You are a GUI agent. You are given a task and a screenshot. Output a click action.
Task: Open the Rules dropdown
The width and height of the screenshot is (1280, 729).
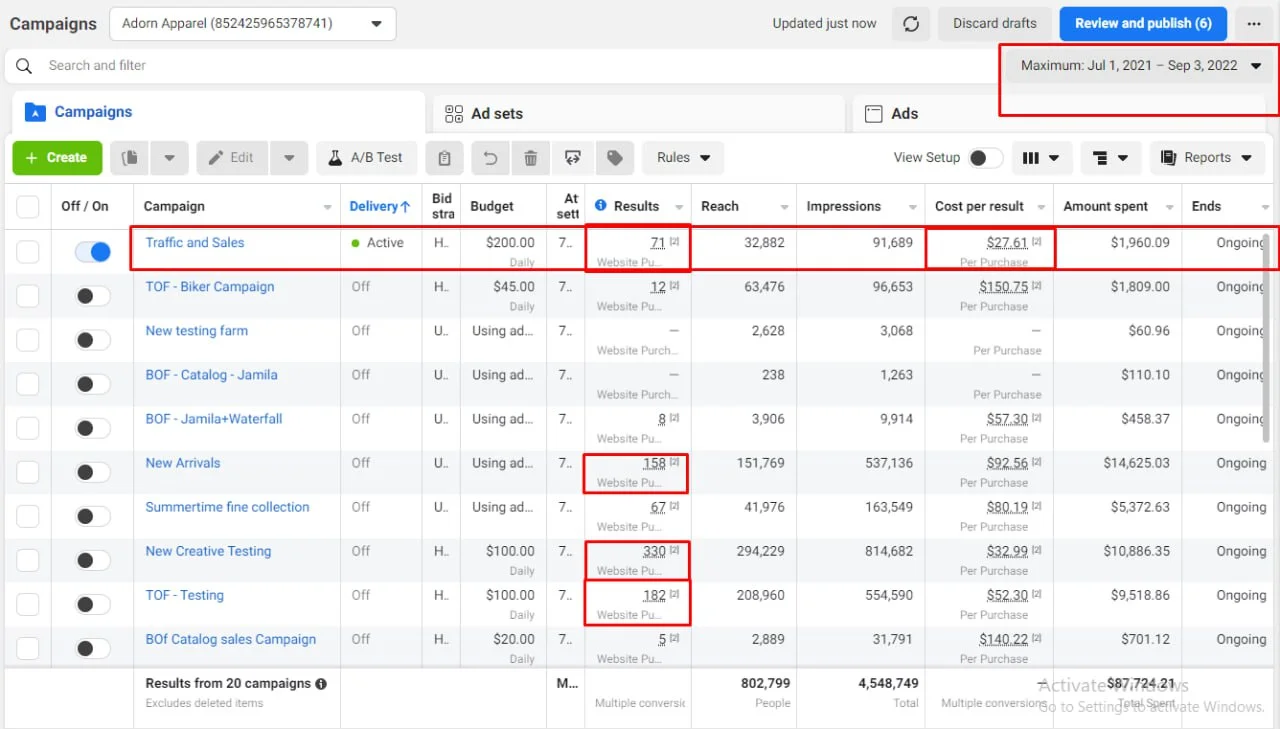pos(683,158)
